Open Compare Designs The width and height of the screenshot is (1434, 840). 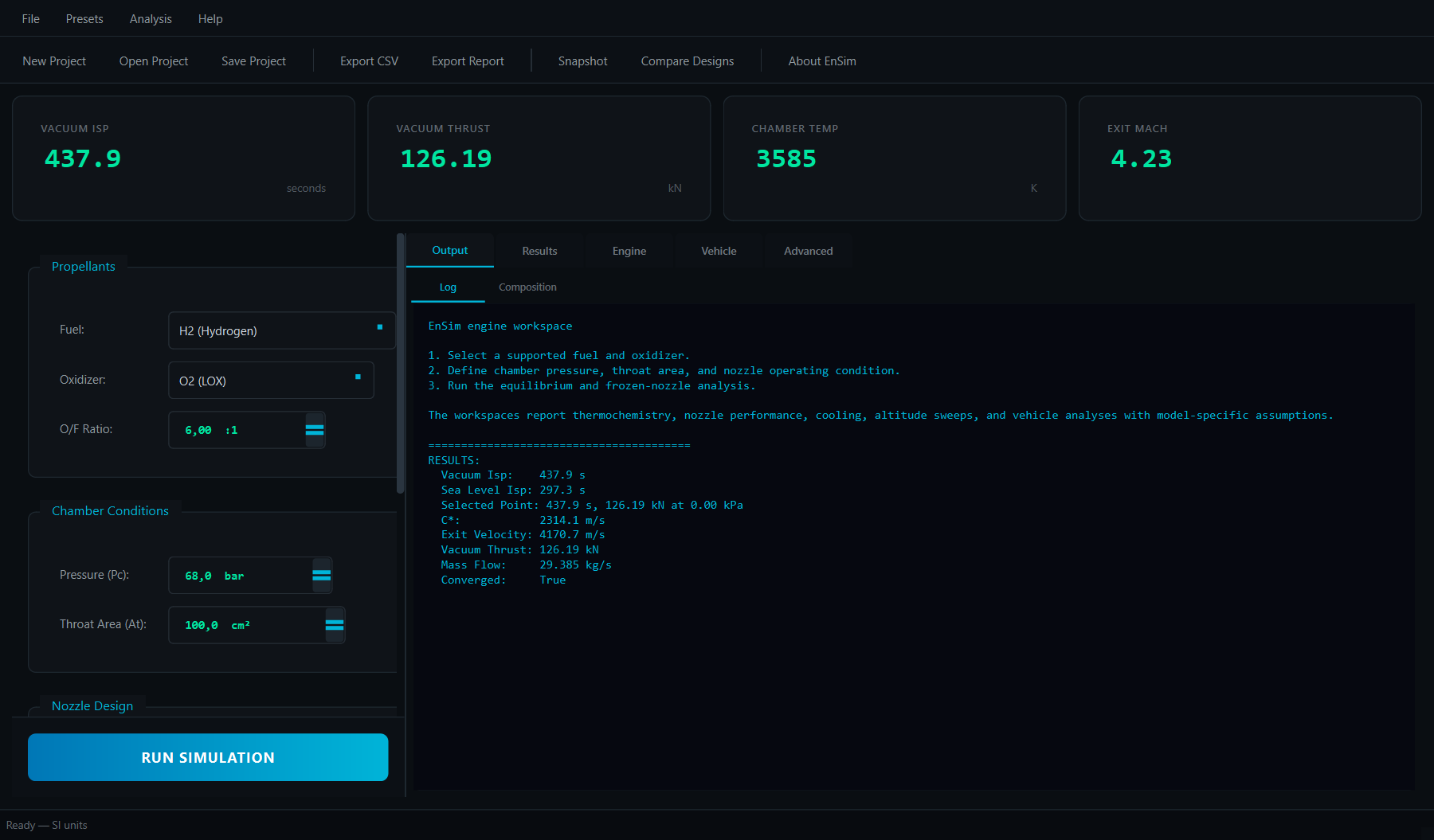(x=688, y=61)
